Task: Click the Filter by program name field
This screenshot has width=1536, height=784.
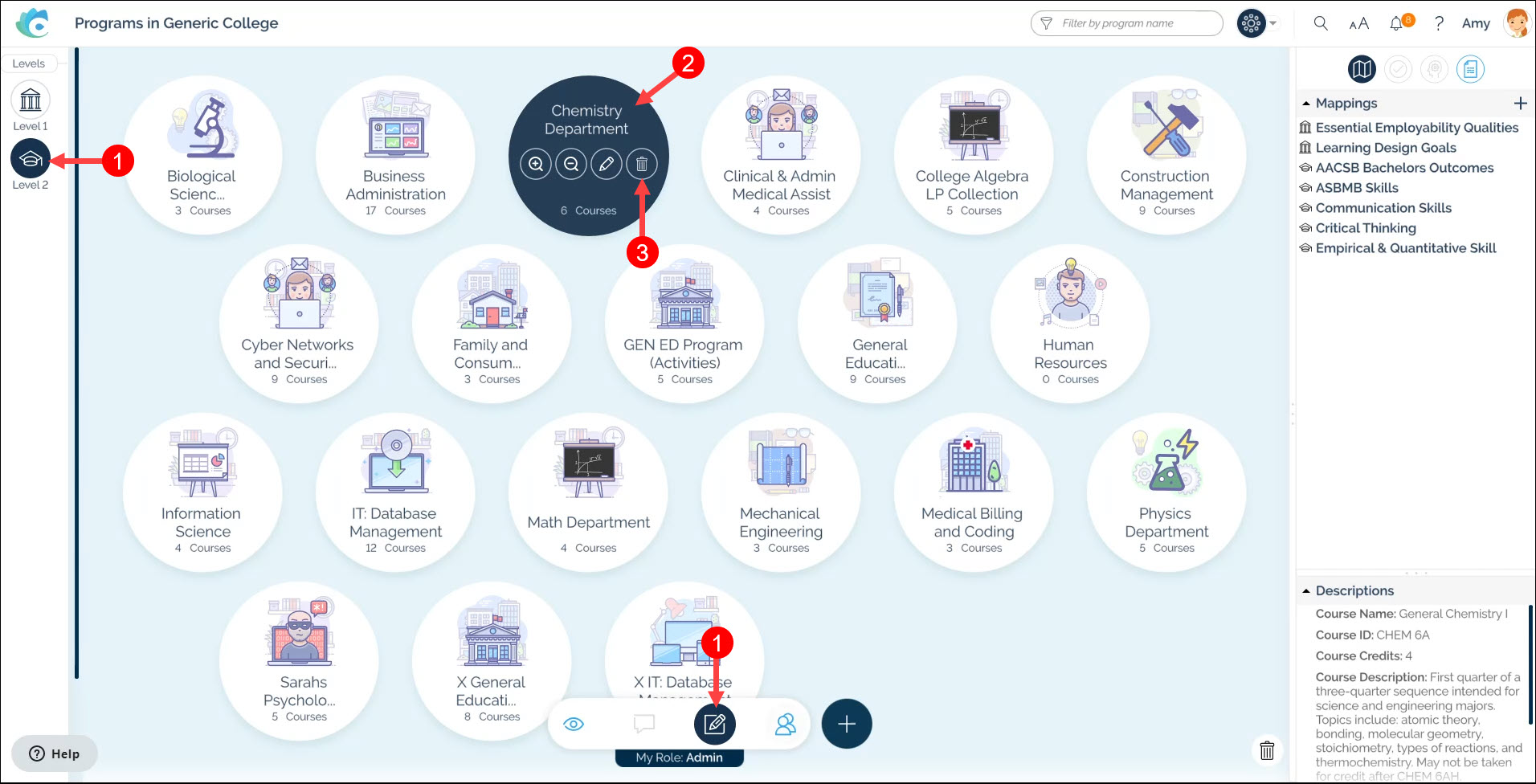Action: tap(1126, 23)
